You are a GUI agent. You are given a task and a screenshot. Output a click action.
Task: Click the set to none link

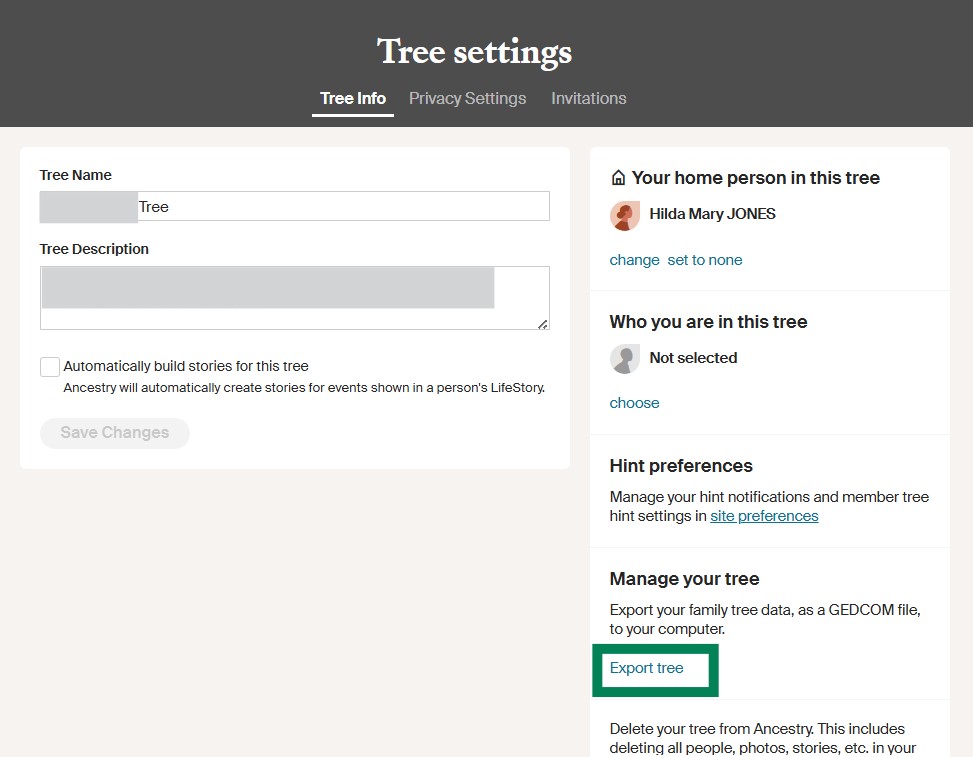(x=705, y=260)
